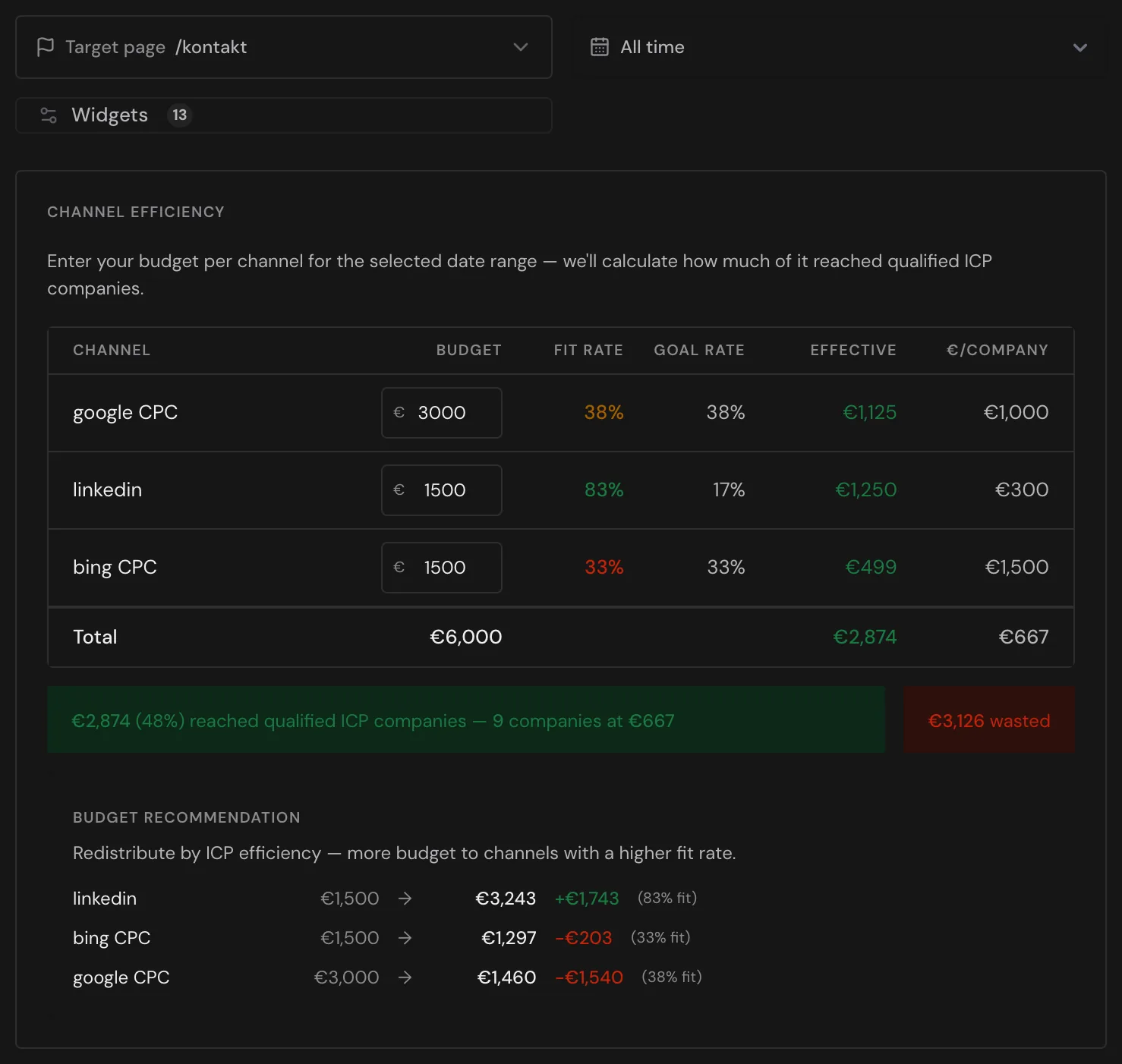Viewport: 1122px width, 1064px height.
Task: Click the €1,250 effective value
Action: pyautogui.click(x=866, y=490)
